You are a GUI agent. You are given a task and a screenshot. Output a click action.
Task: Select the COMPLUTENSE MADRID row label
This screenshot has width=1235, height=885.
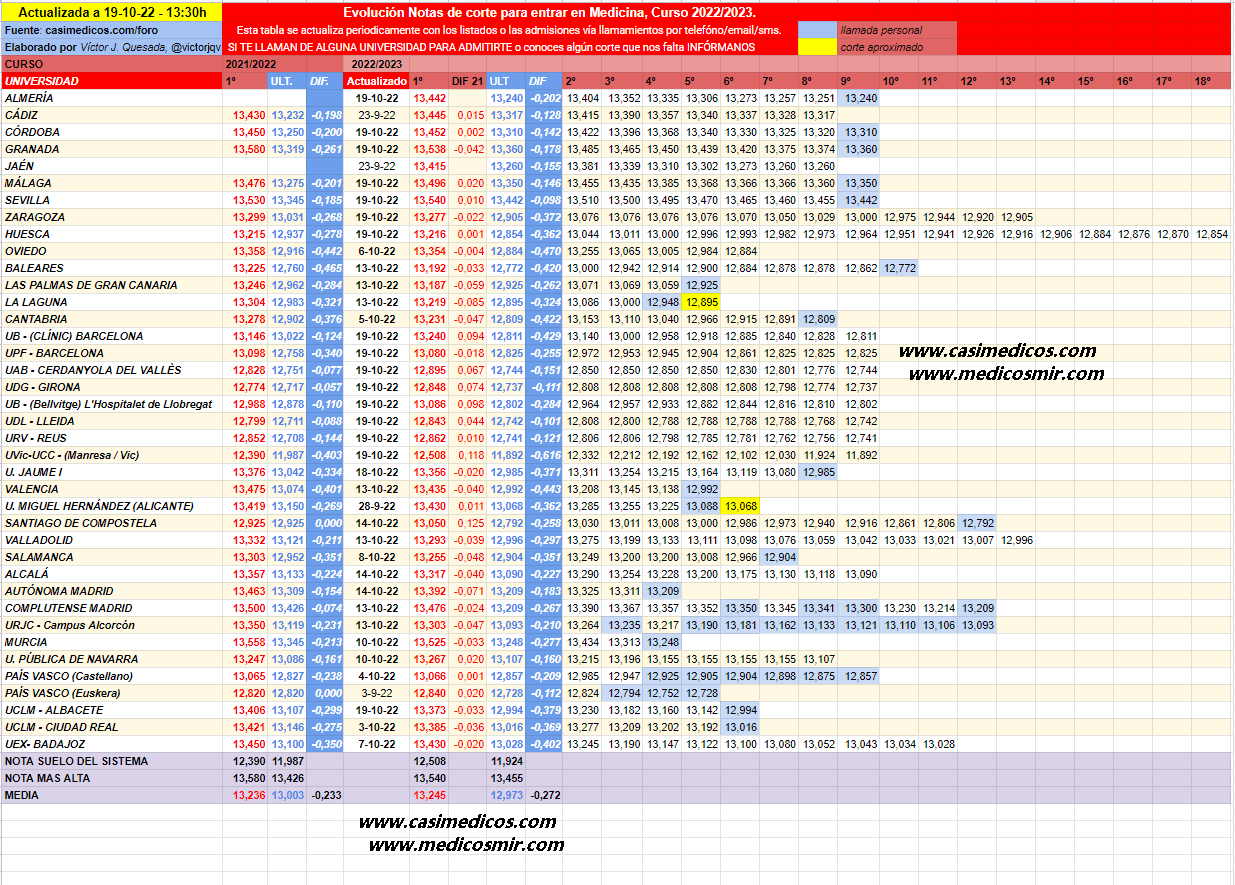(69, 608)
